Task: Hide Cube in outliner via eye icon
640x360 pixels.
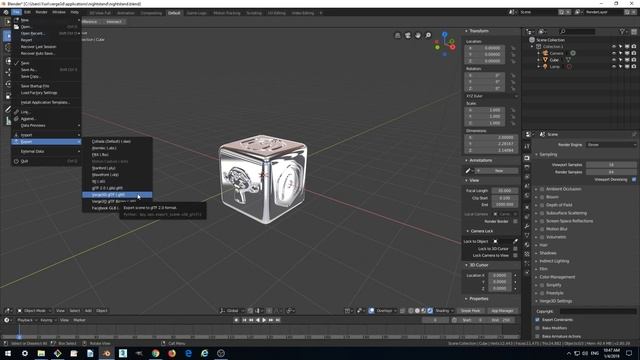Action: 613,60
